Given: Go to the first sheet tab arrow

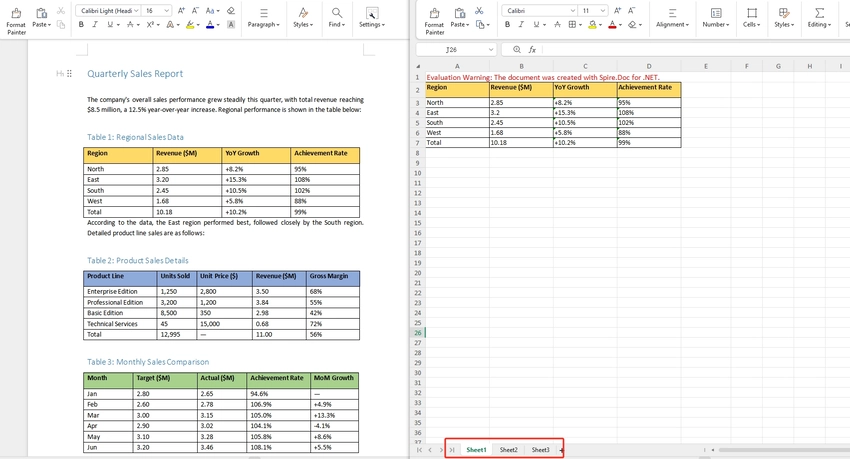Looking at the screenshot, I should 419,450.
